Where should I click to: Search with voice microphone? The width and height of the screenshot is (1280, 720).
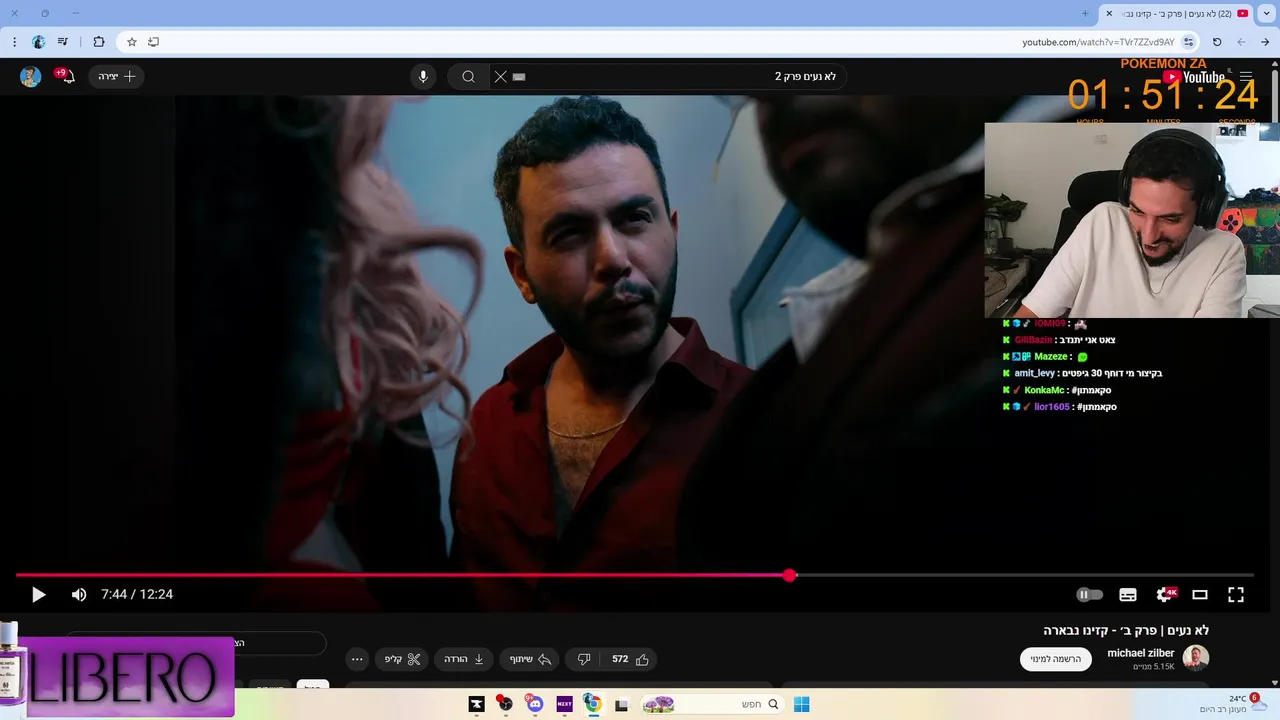click(x=423, y=77)
